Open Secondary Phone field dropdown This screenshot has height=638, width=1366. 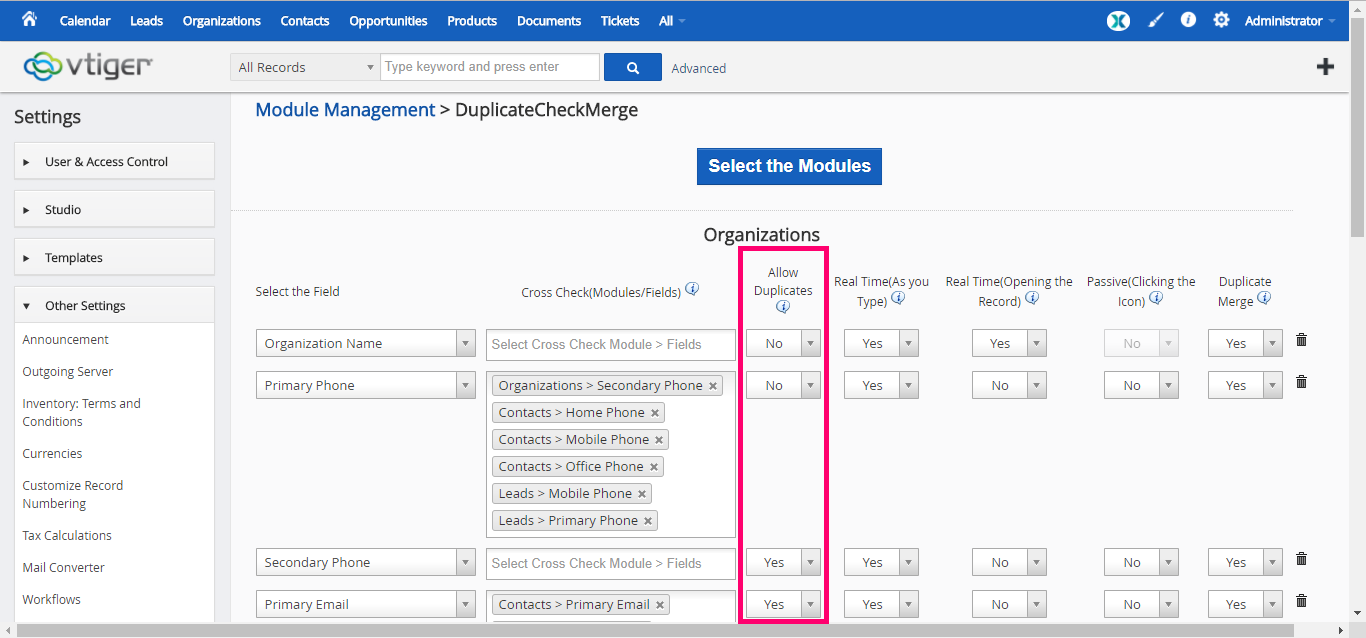(x=366, y=562)
